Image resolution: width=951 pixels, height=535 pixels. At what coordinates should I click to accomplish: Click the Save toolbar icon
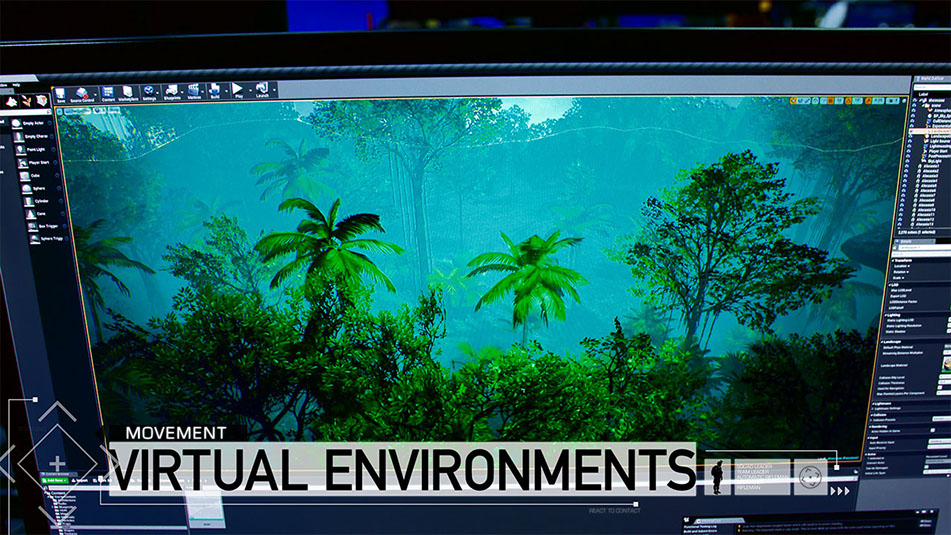click(61, 91)
